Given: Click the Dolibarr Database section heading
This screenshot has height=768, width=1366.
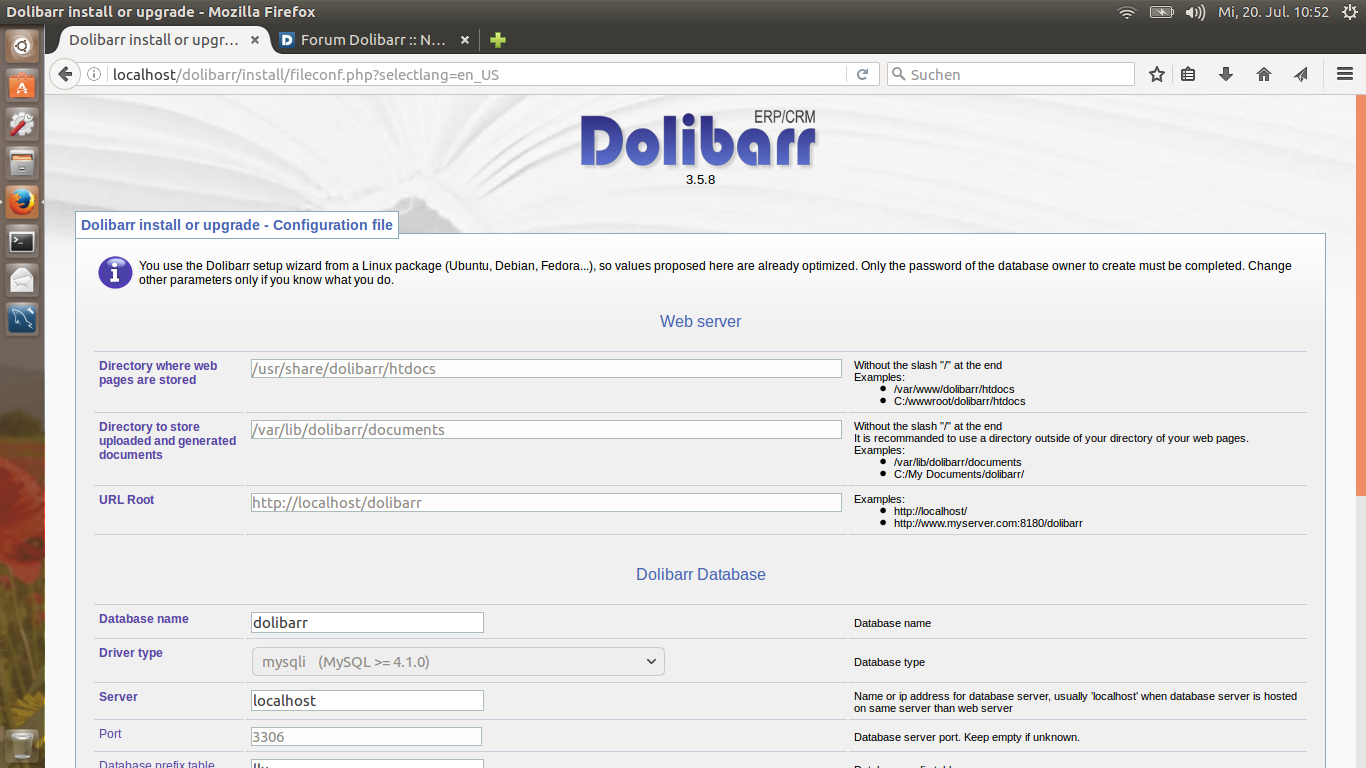Looking at the screenshot, I should [x=701, y=575].
